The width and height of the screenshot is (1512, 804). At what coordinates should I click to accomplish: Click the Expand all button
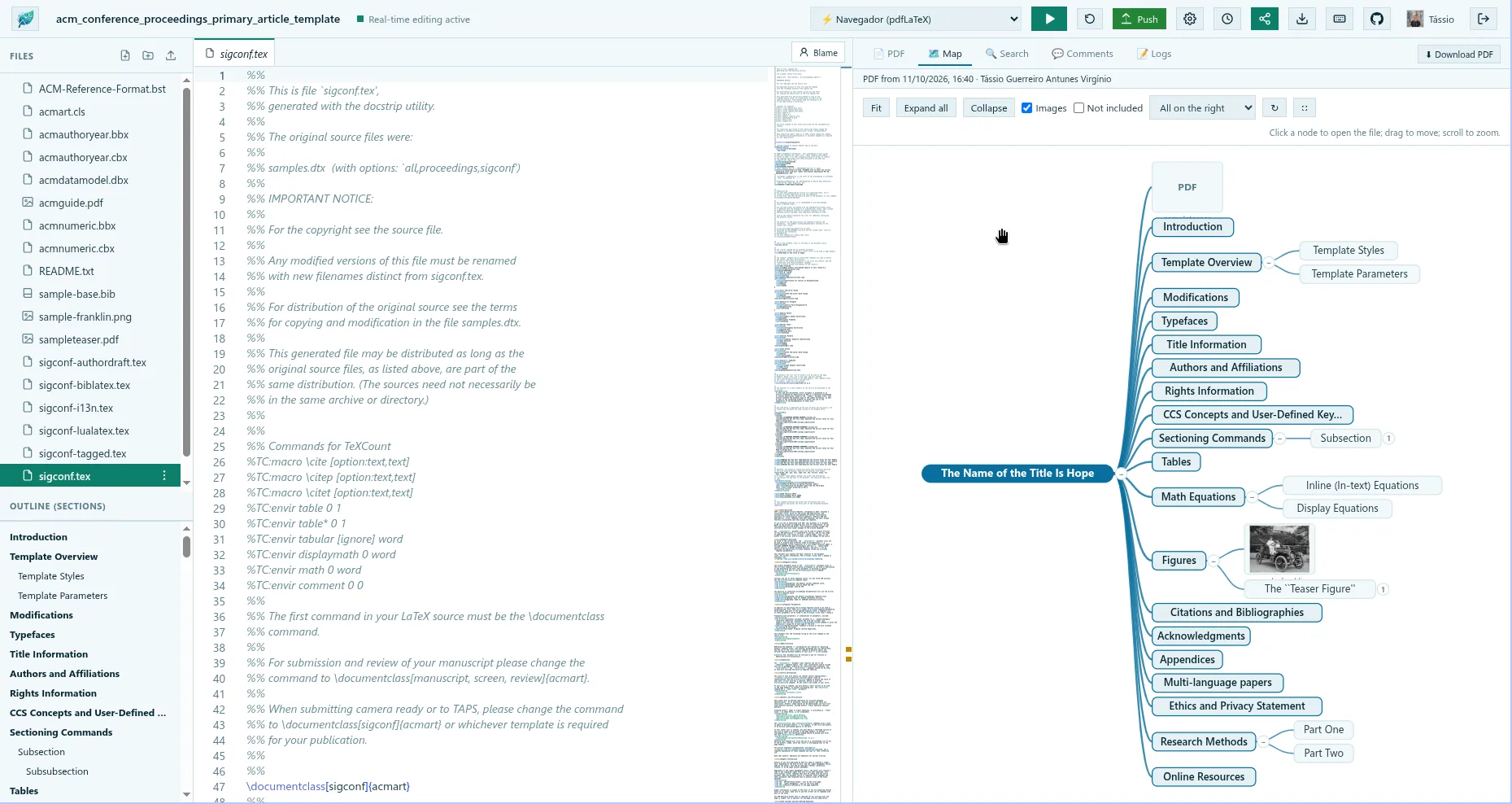[x=926, y=107]
